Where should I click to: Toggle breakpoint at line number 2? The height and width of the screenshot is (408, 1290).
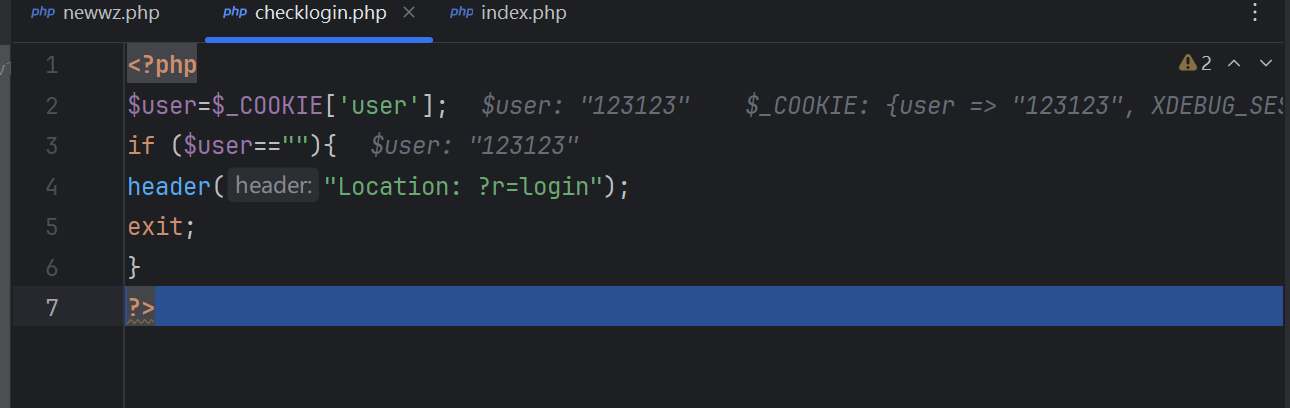coord(52,106)
